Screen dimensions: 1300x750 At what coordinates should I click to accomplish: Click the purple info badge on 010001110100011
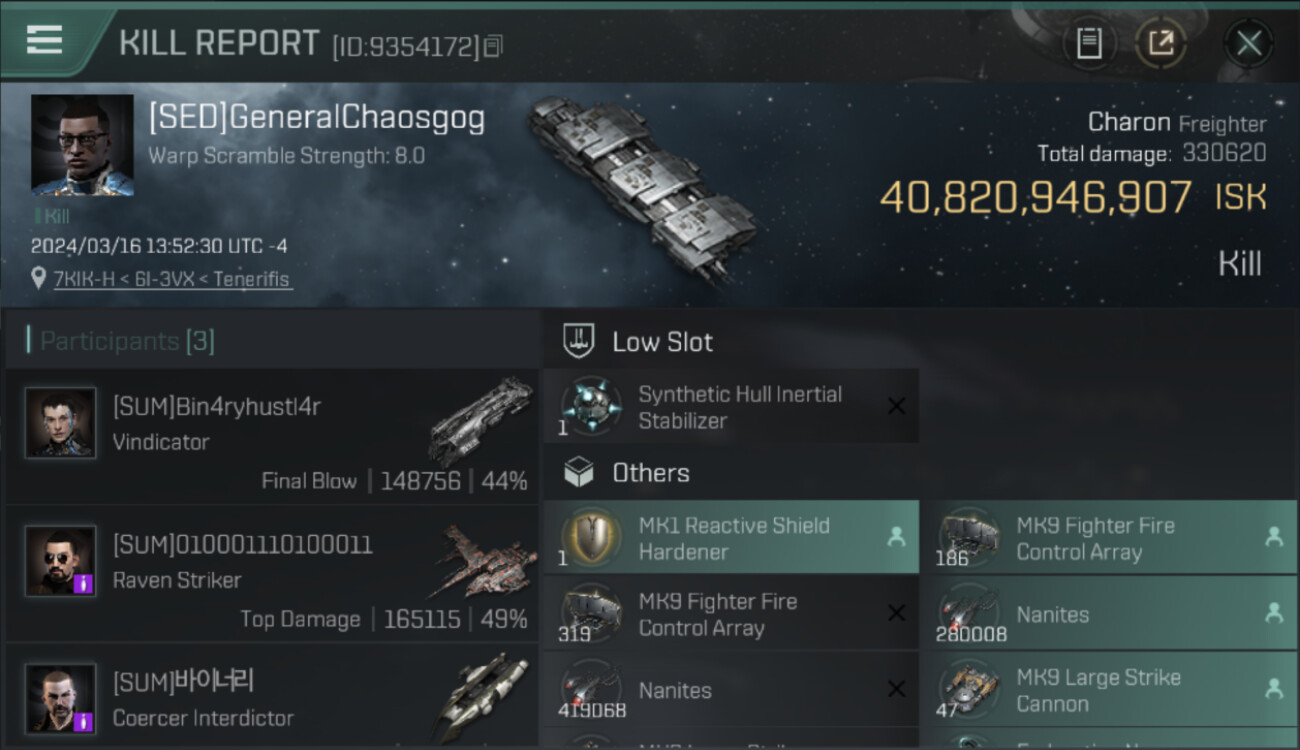click(x=84, y=584)
